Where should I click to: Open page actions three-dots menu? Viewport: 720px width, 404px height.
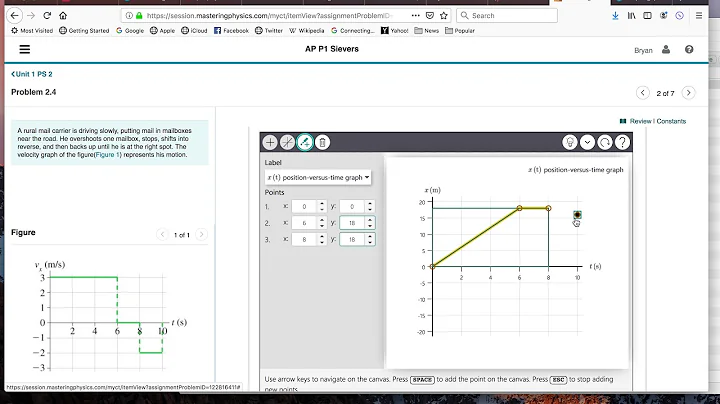(x=416, y=16)
